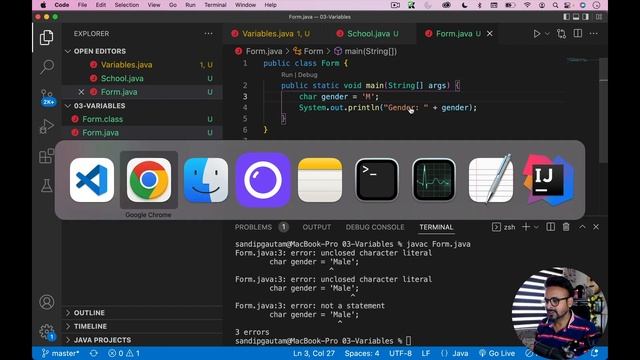Run Java file with play button
640x360 pixels.
tap(537, 34)
